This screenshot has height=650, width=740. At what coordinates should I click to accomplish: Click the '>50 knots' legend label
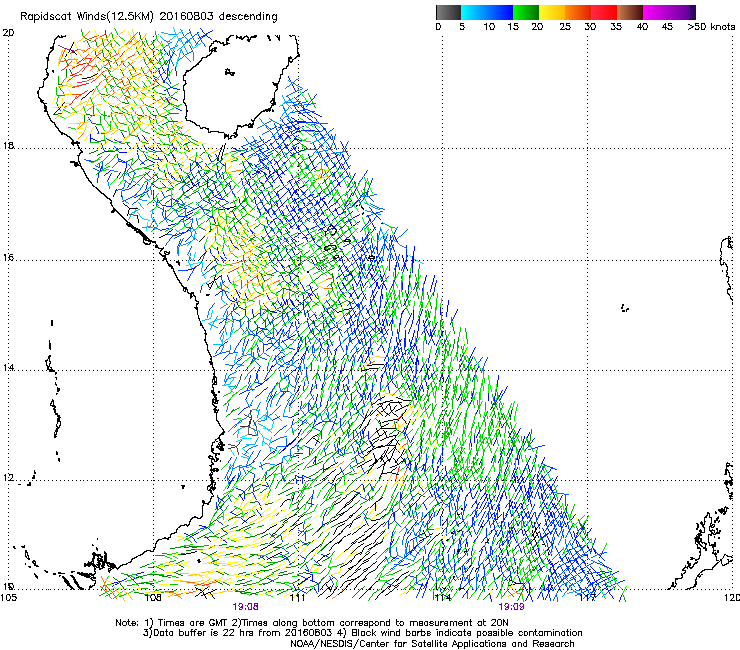711,27
